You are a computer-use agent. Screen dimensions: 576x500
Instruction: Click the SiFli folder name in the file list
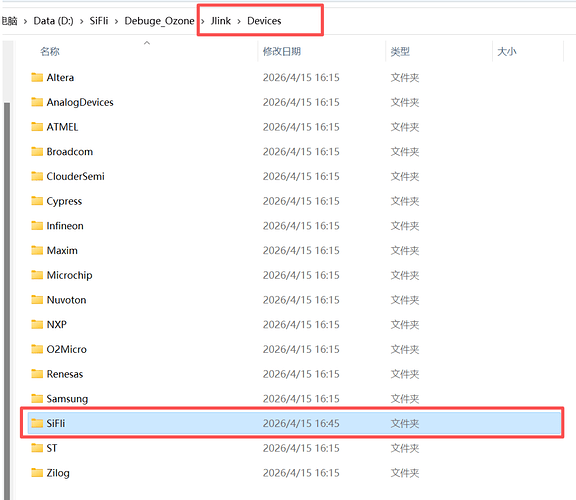(x=56, y=424)
